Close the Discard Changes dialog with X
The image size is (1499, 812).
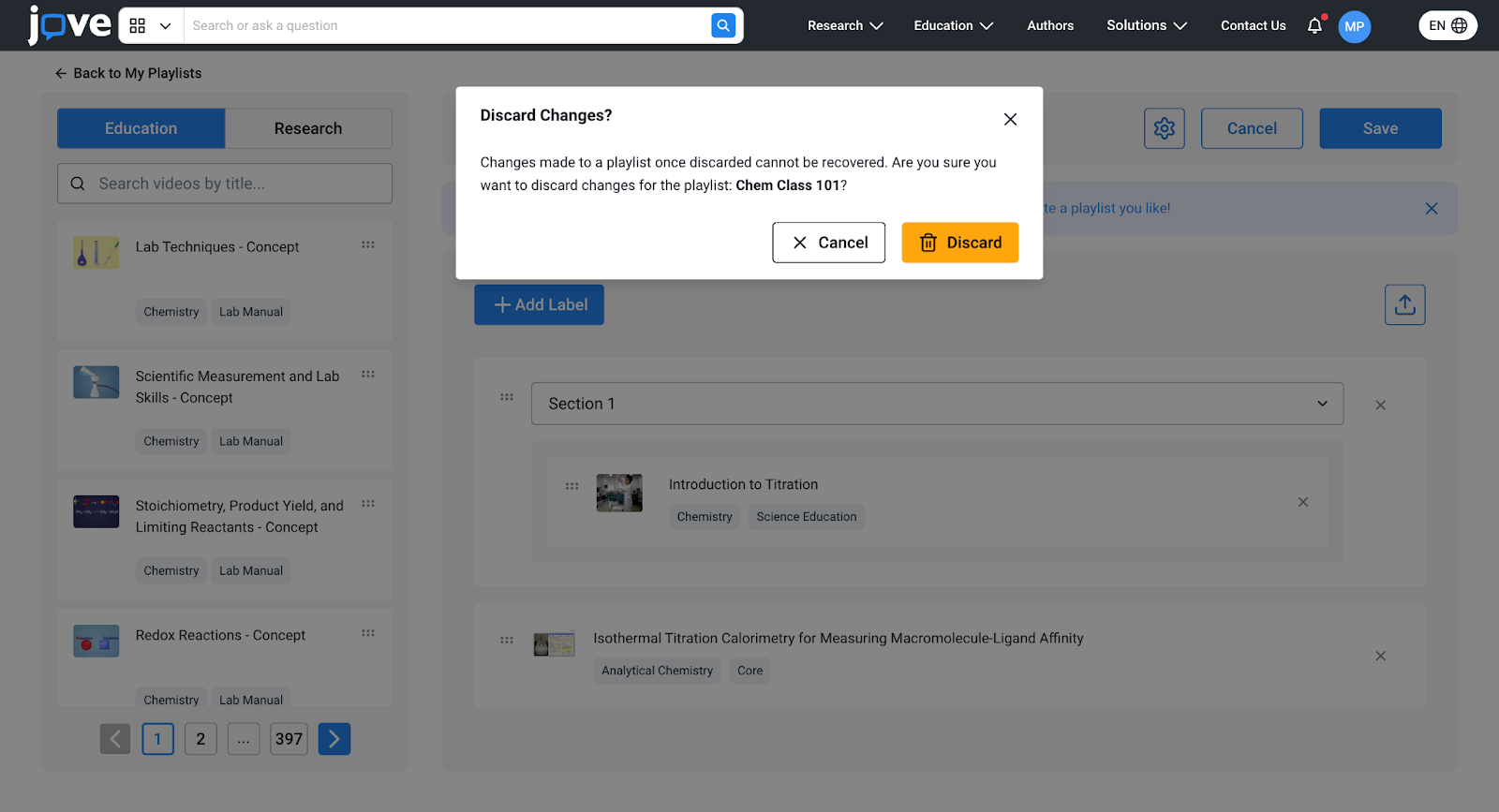[x=1010, y=119]
